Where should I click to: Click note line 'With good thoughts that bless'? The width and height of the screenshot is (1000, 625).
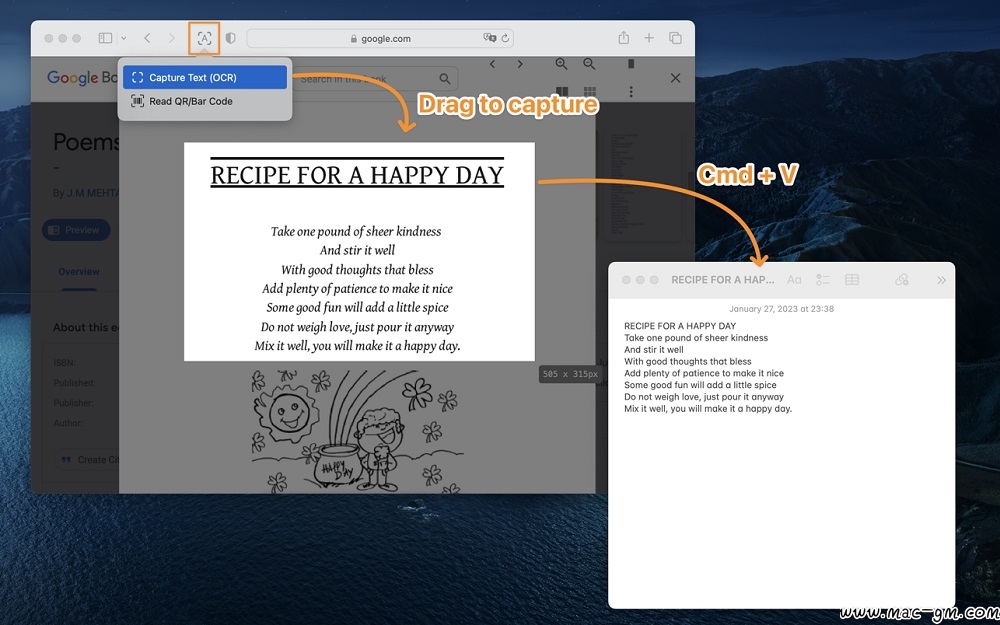pos(688,362)
